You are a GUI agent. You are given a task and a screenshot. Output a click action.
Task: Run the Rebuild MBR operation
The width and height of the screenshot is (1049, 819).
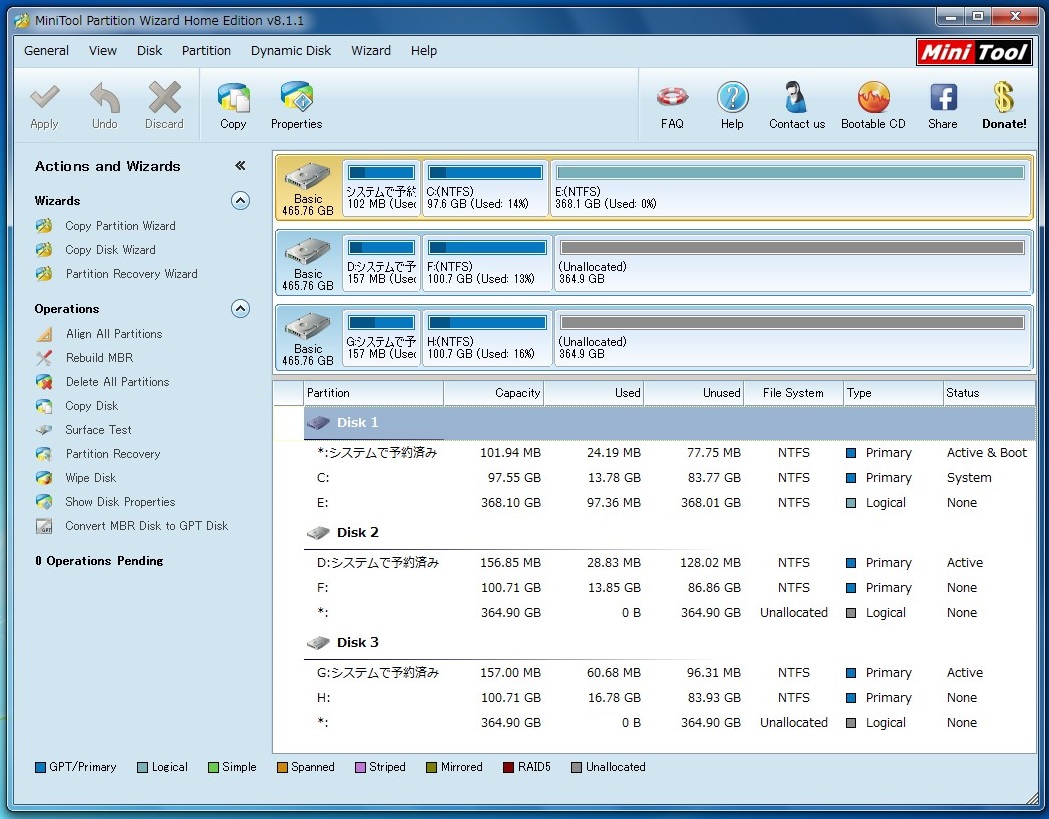click(x=99, y=358)
